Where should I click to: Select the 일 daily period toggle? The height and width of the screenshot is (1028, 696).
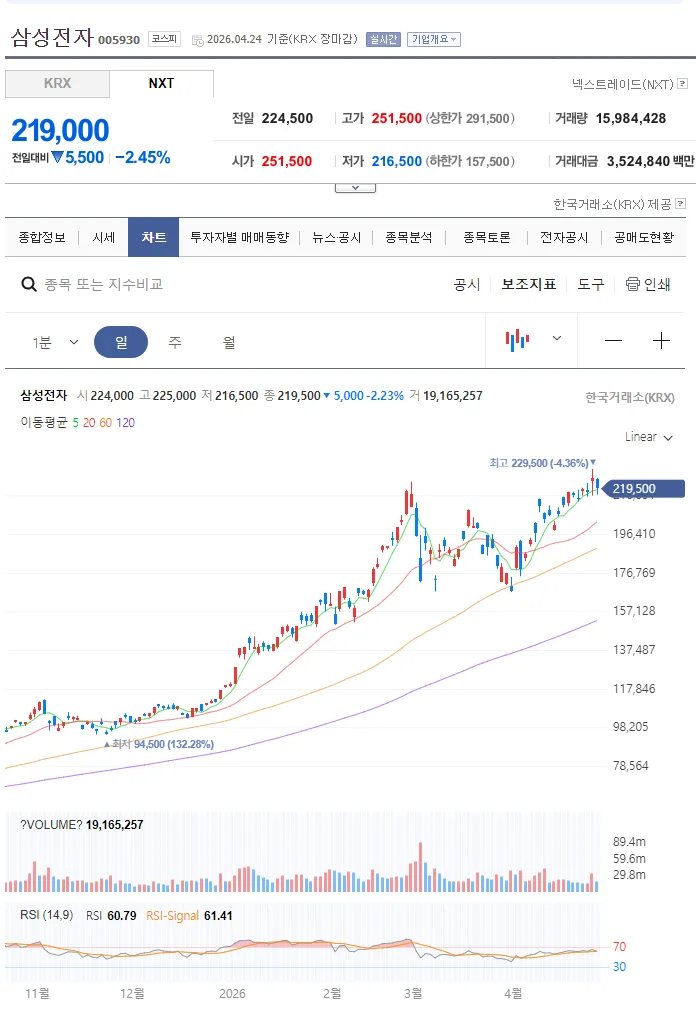[x=121, y=342]
